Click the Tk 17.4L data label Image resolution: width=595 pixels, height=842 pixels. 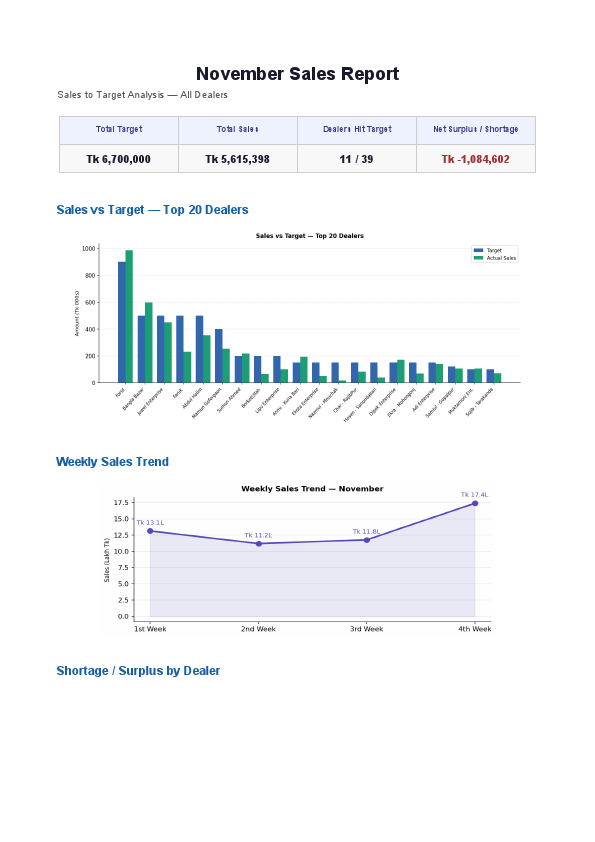click(x=475, y=495)
